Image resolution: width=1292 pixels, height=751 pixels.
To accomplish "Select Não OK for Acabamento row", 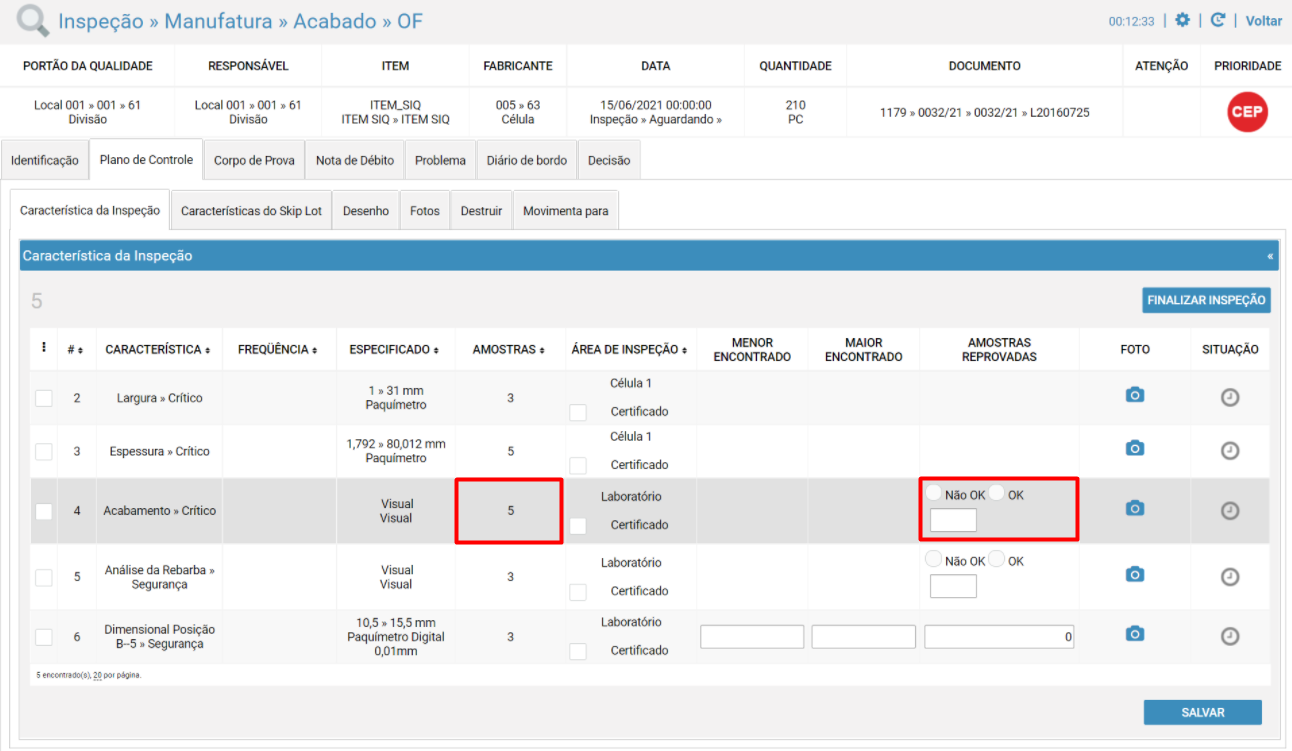I will (934, 493).
